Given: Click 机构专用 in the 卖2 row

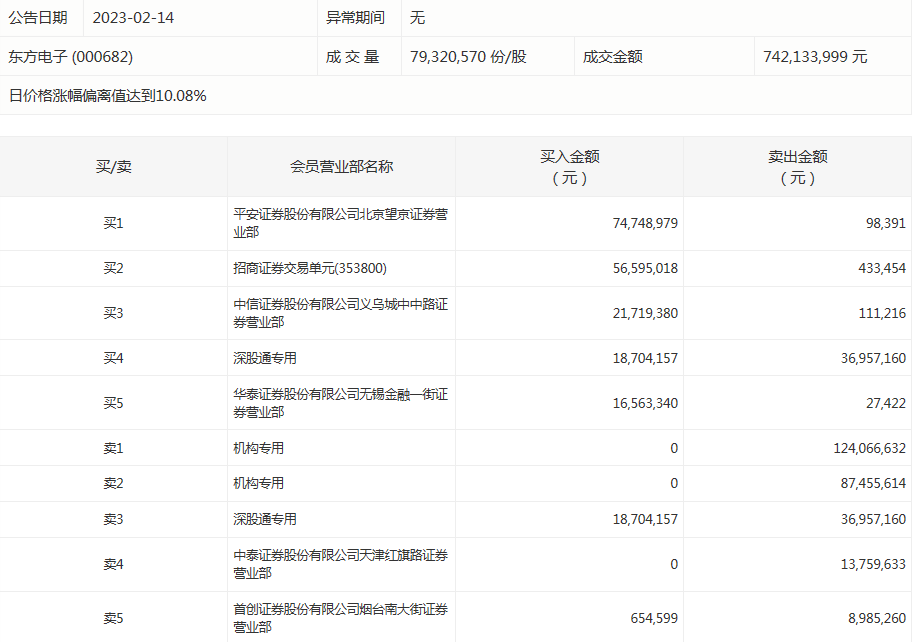Looking at the screenshot, I should tap(259, 483).
